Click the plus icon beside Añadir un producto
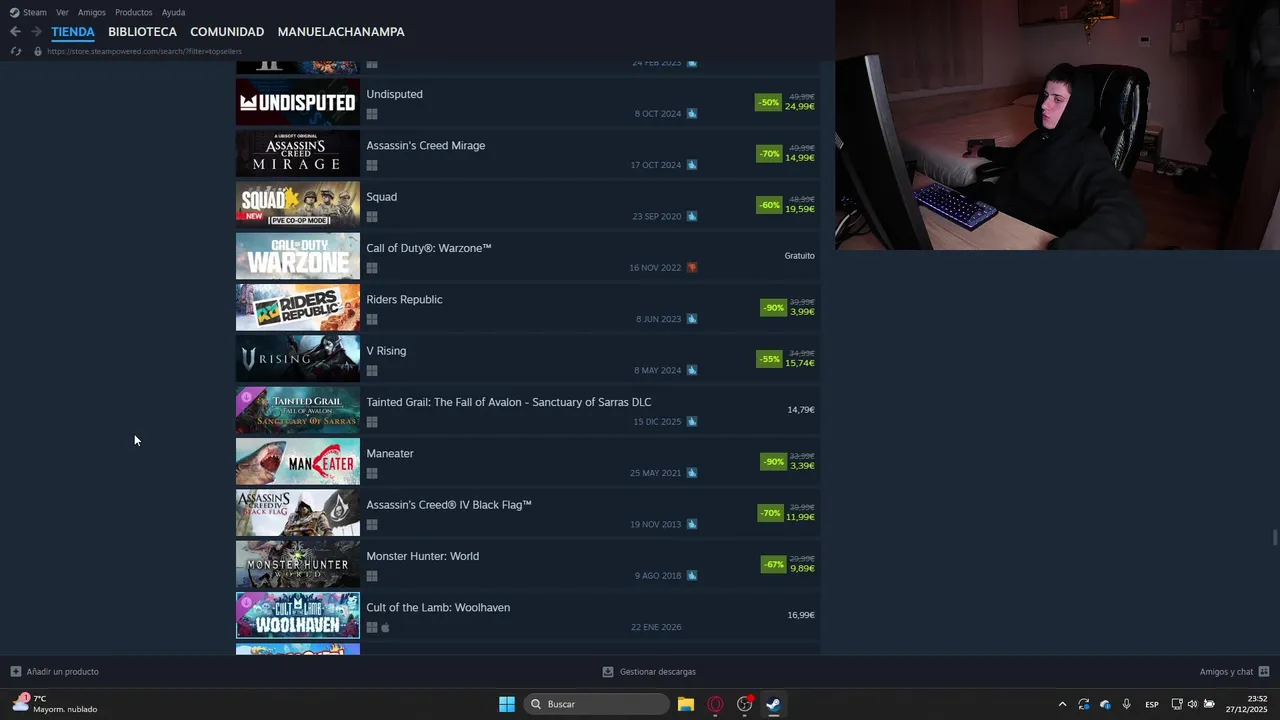 pyautogui.click(x=16, y=672)
